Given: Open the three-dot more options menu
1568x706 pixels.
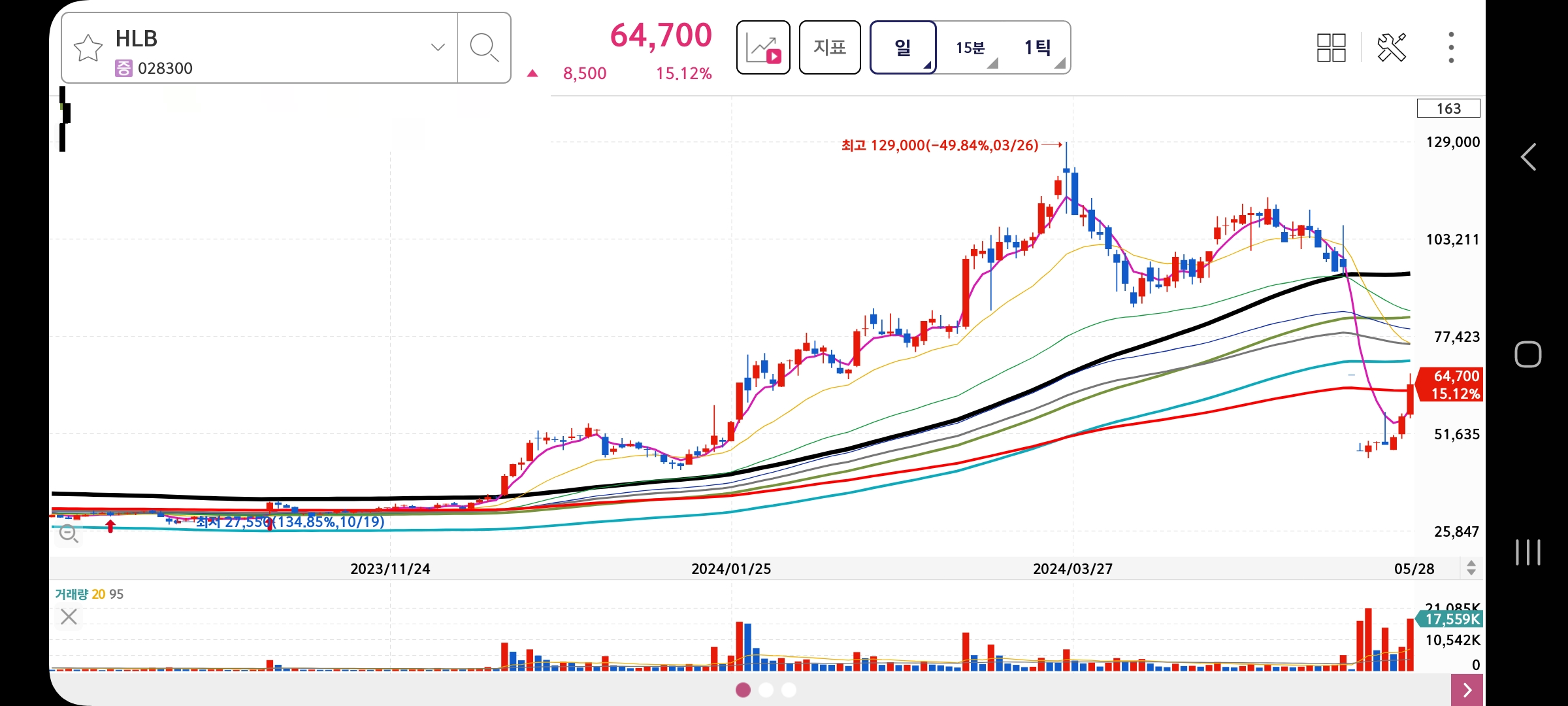Looking at the screenshot, I should point(1451,48).
